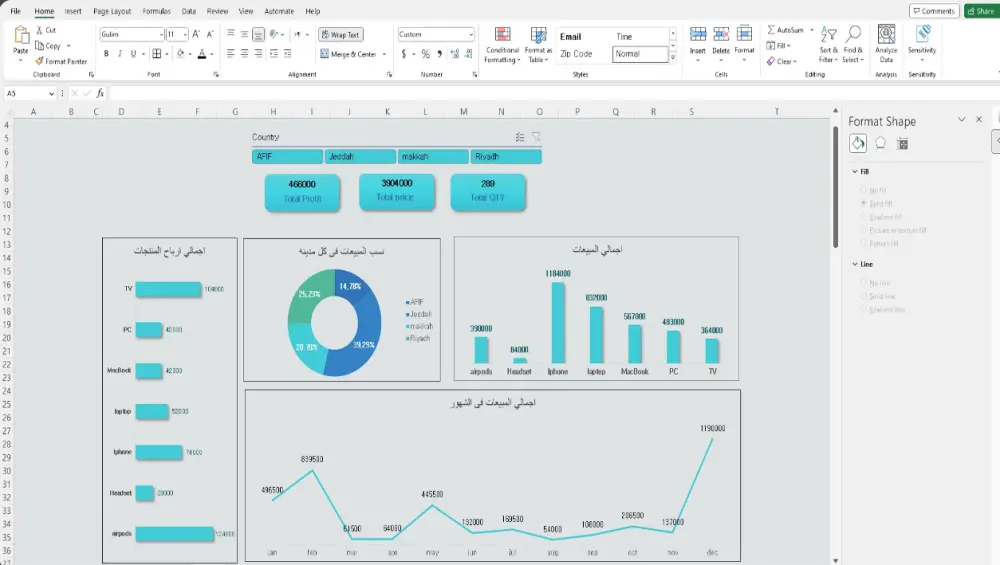Align text to the left
This screenshot has height=565, width=1000.
pos(231,54)
